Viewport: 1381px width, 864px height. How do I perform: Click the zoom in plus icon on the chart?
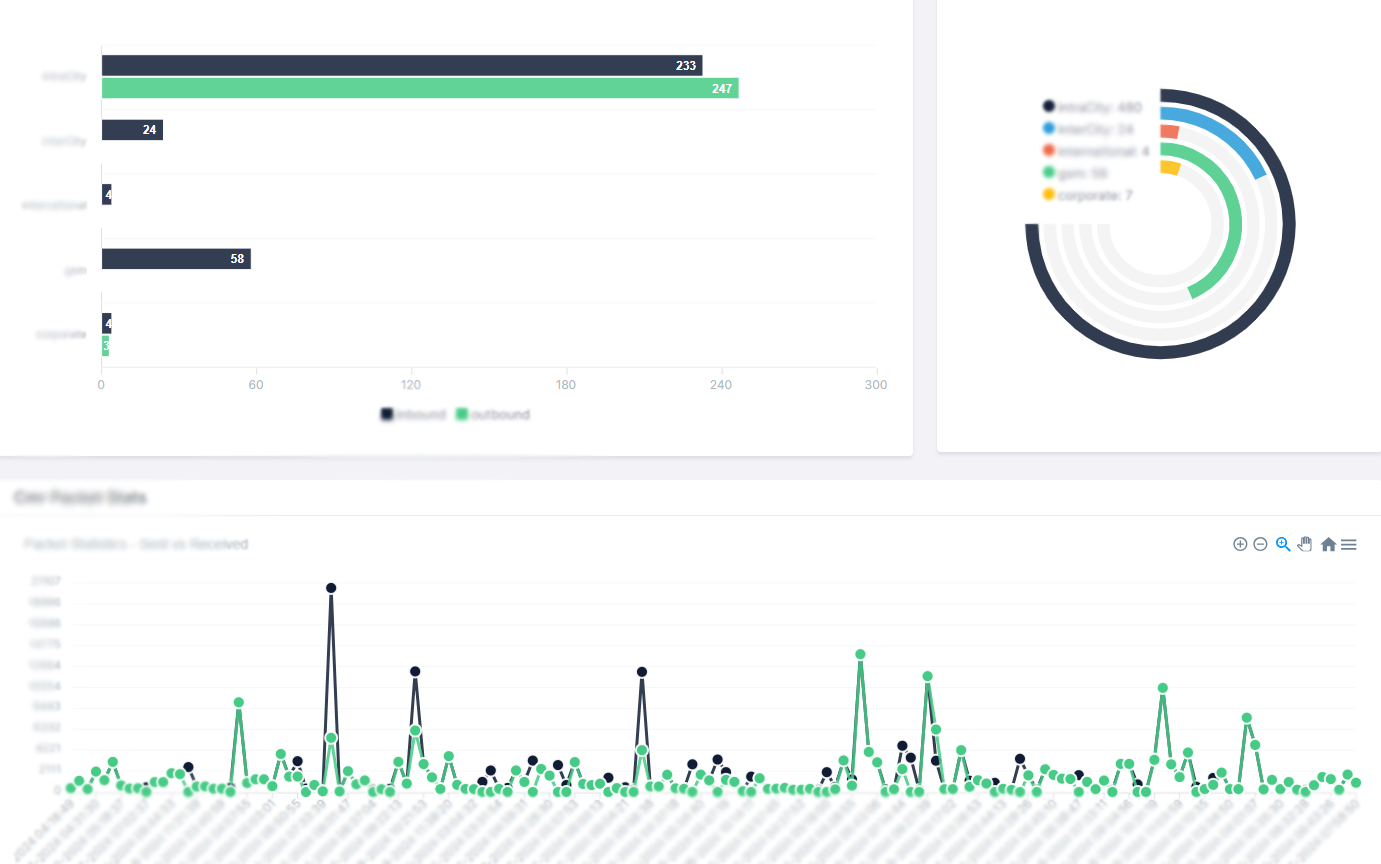pos(1240,544)
